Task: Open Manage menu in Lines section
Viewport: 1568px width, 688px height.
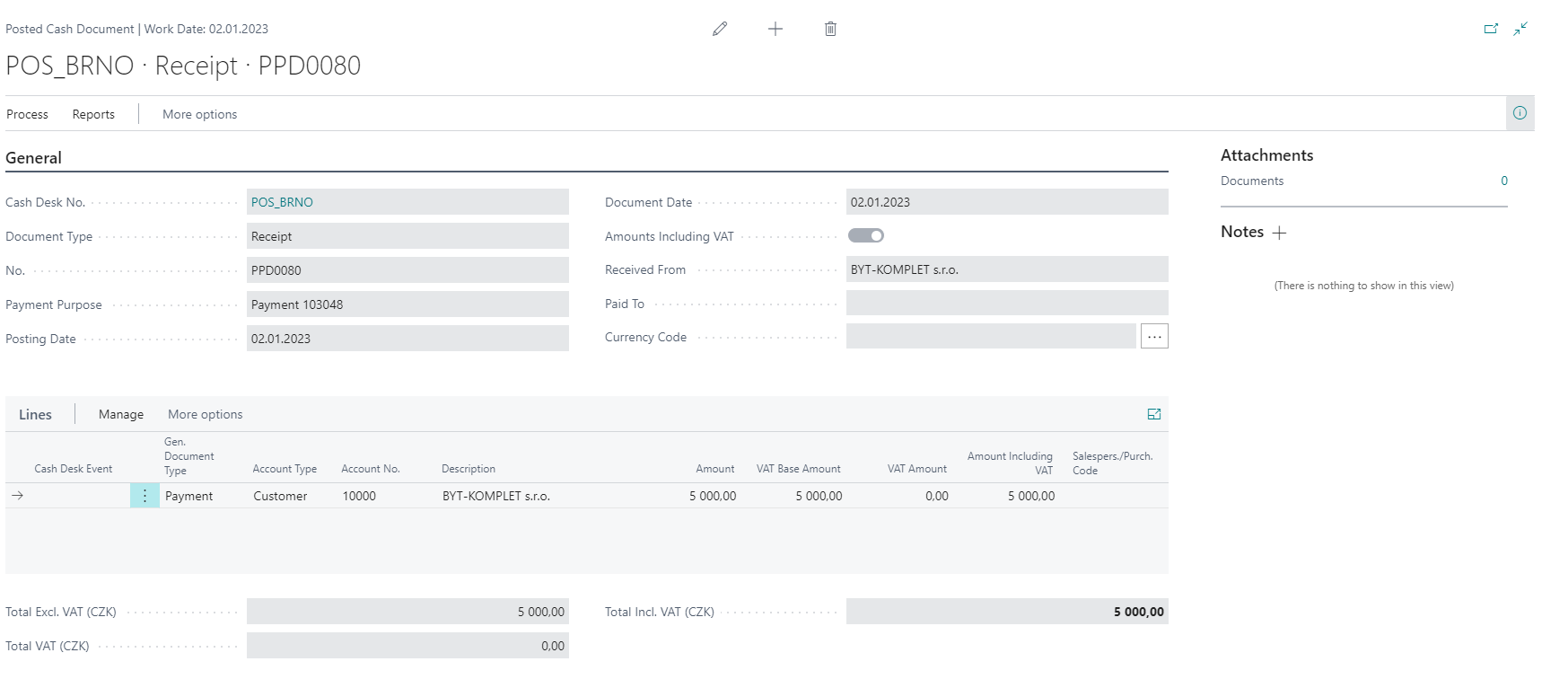Action: (121, 414)
